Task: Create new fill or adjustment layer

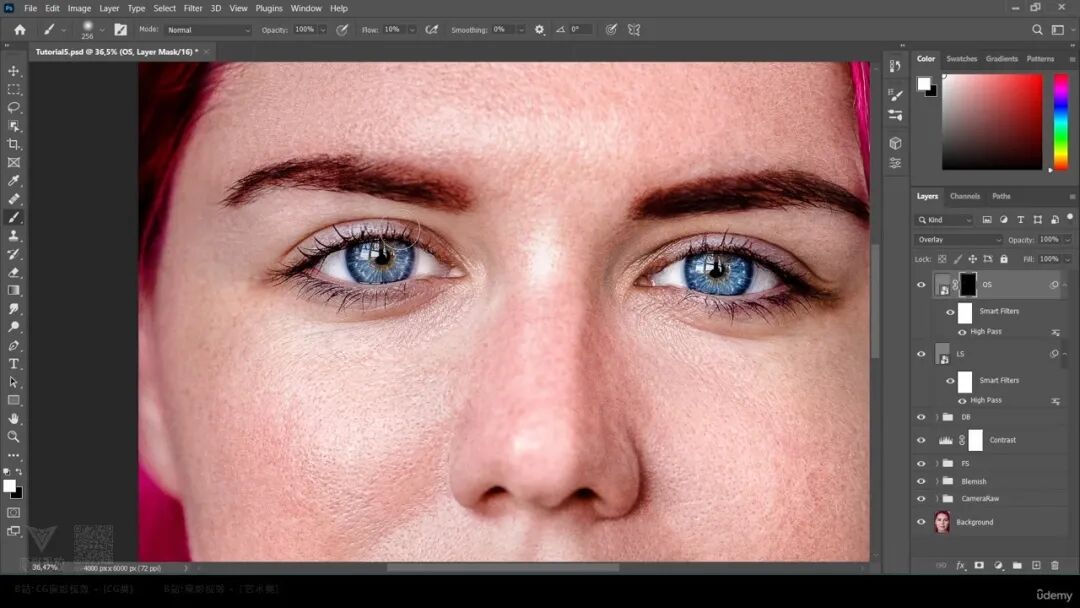Action: point(998,565)
